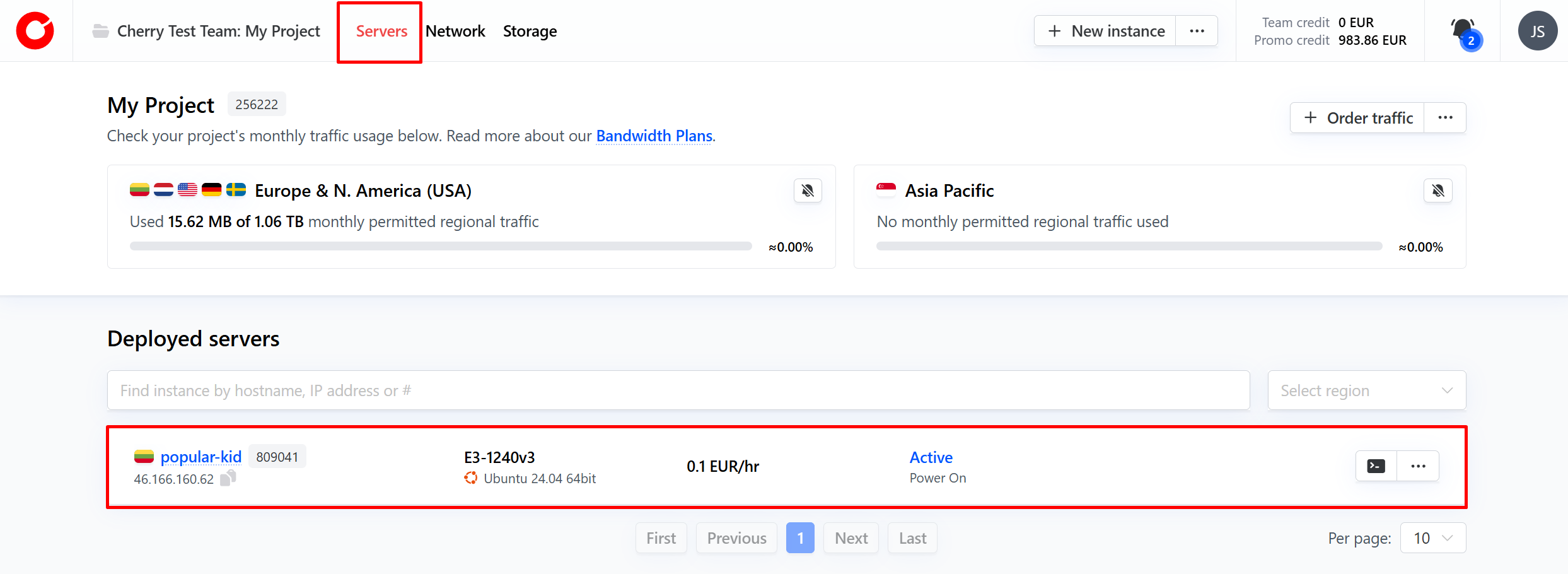The width and height of the screenshot is (1568, 574).
Task: Focus the Find instance search field
Action: coord(678,390)
